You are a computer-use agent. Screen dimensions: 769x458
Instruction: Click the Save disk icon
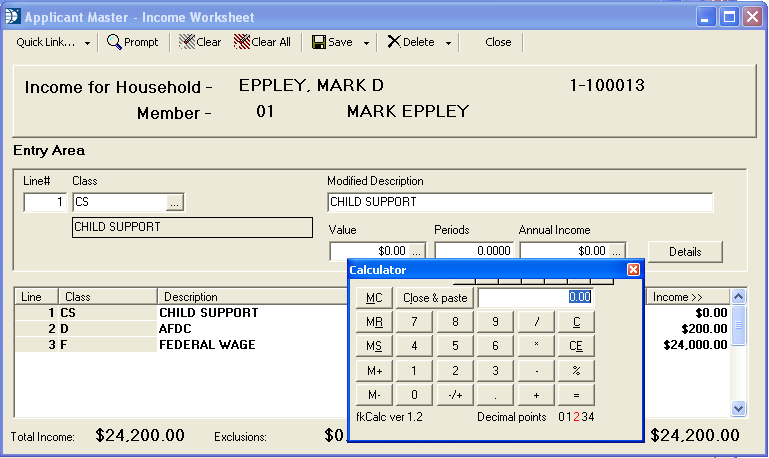[x=318, y=42]
